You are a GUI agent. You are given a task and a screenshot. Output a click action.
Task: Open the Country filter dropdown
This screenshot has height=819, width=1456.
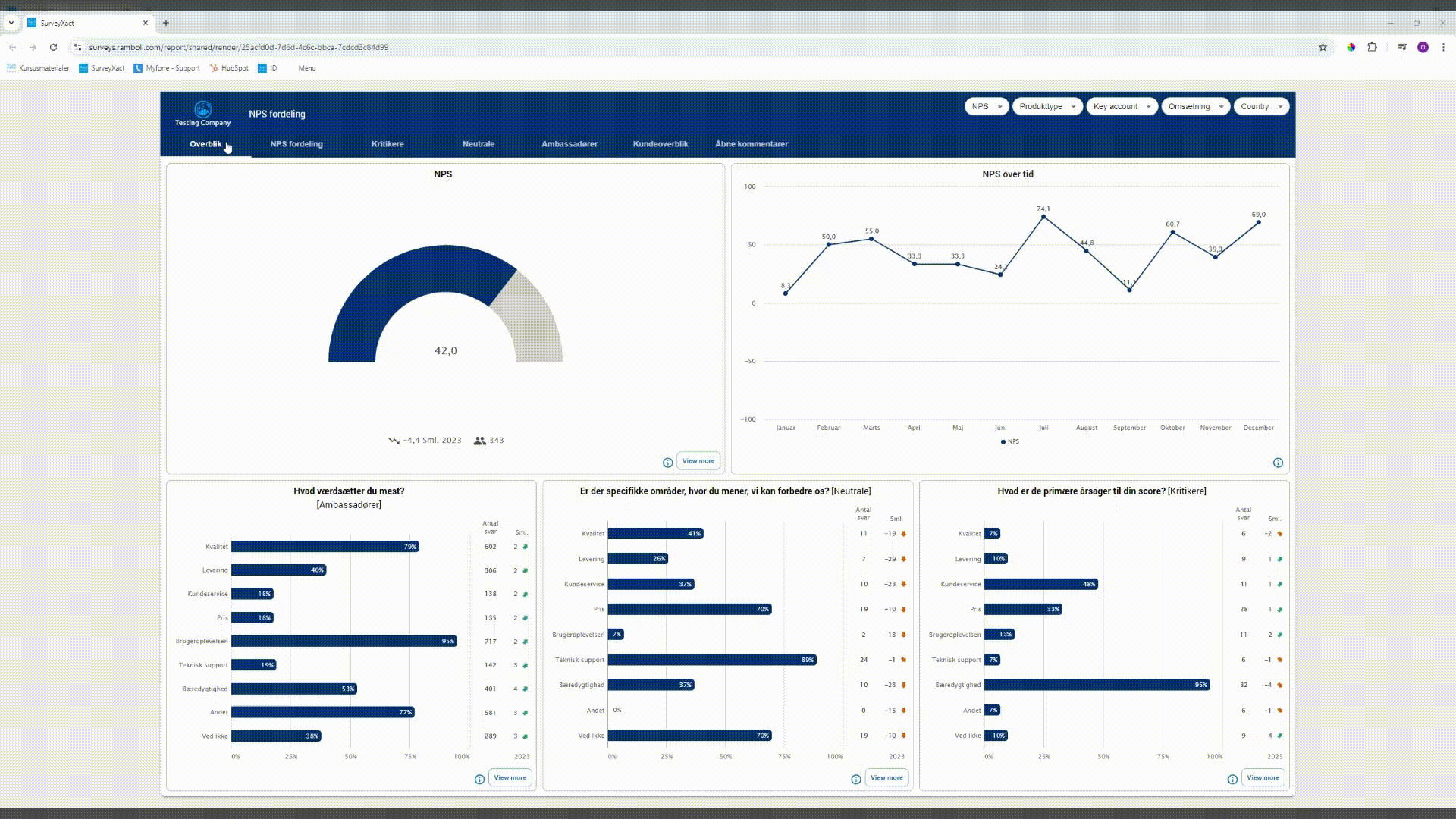(1261, 107)
